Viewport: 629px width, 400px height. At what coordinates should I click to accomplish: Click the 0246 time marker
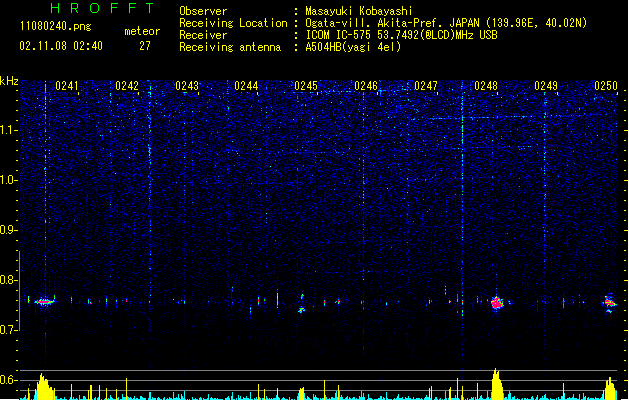pos(366,86)
